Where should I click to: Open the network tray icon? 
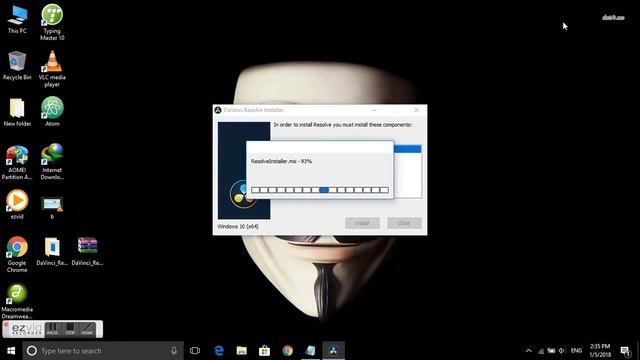point(540,351)
